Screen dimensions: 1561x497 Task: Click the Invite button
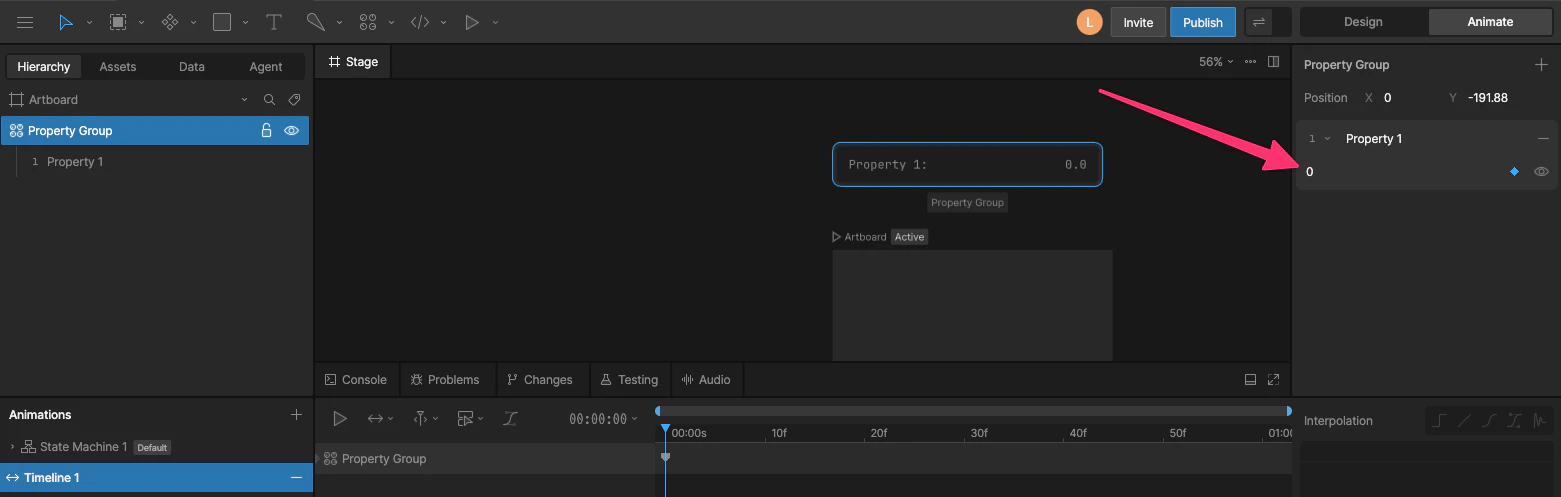[x=1138, y=22]
